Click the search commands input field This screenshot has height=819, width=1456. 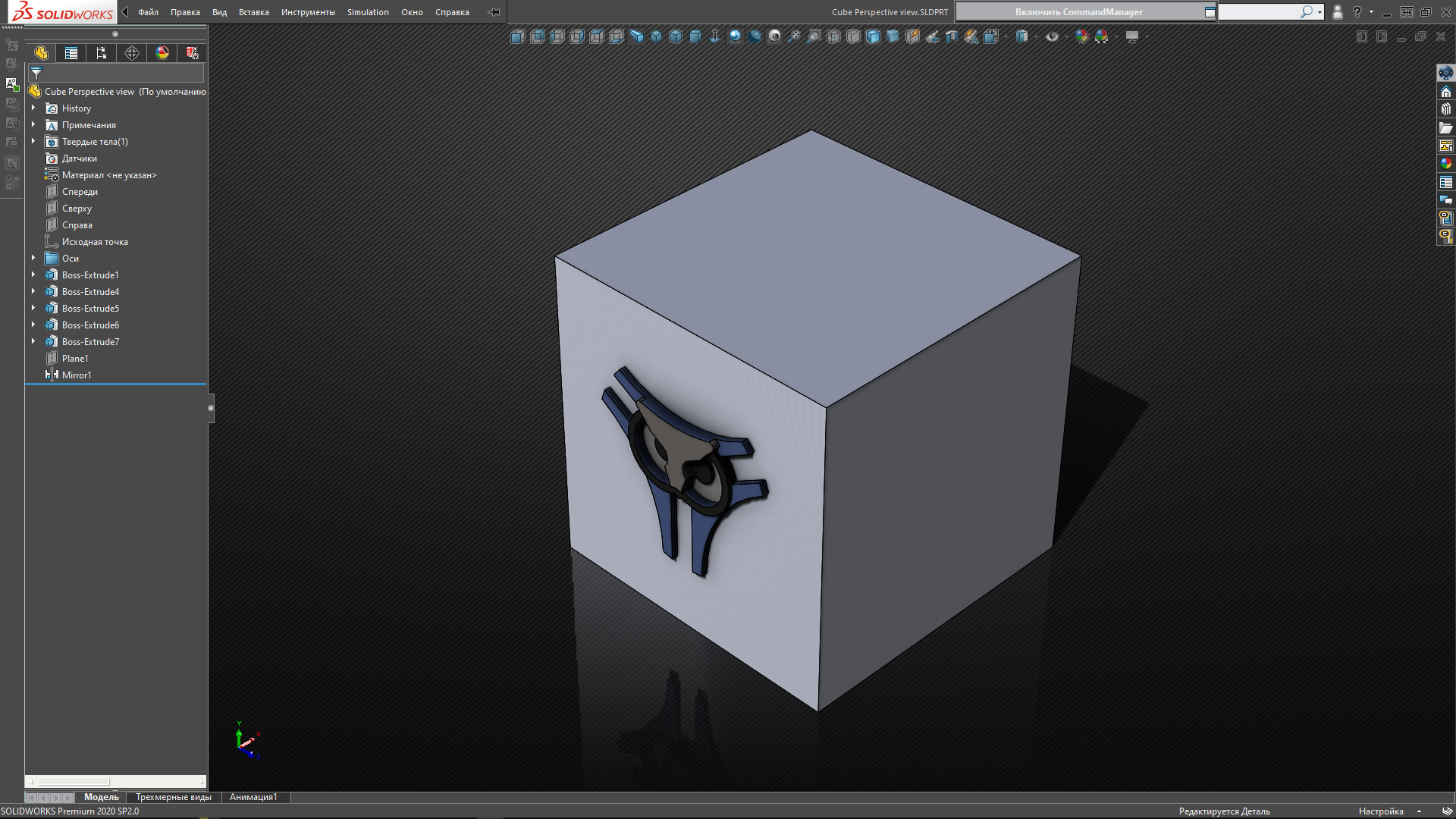(x=1259, y=12)
